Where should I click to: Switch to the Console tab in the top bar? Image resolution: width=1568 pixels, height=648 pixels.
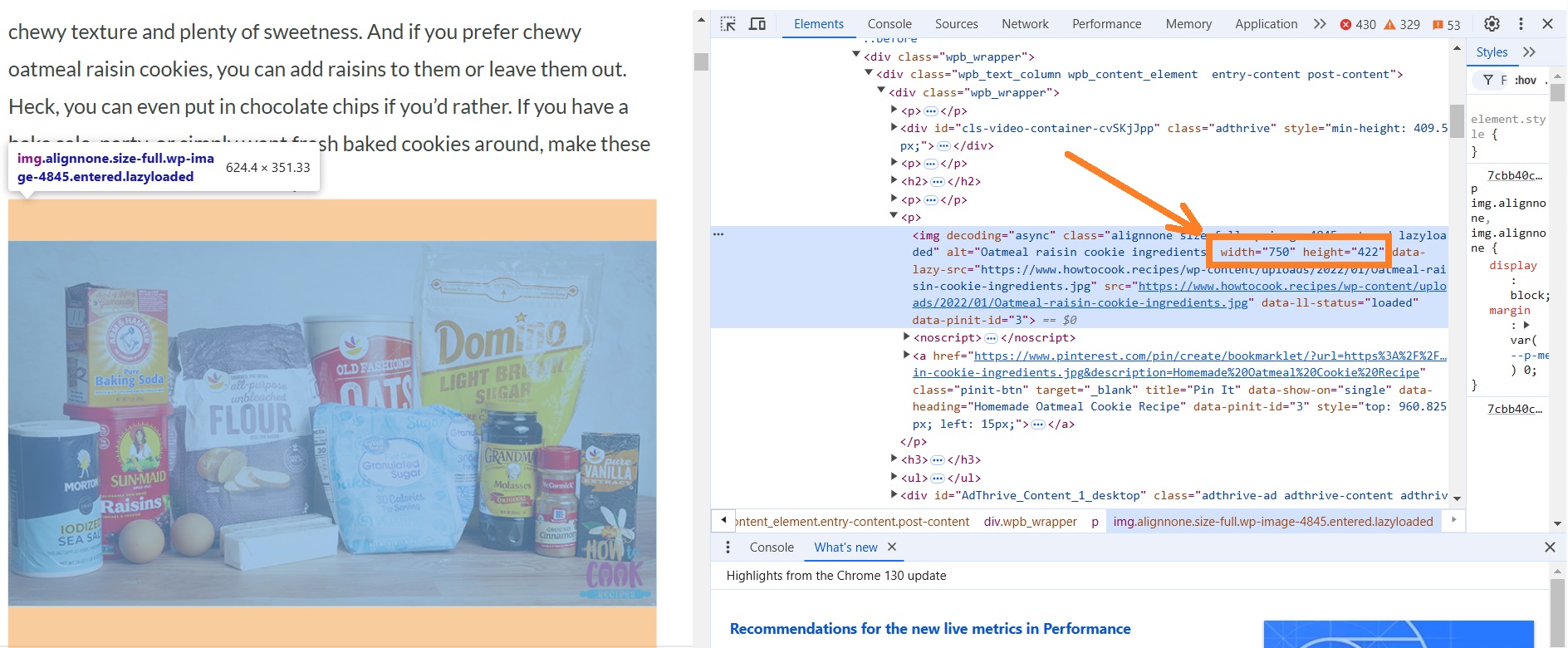pos(889,24)
